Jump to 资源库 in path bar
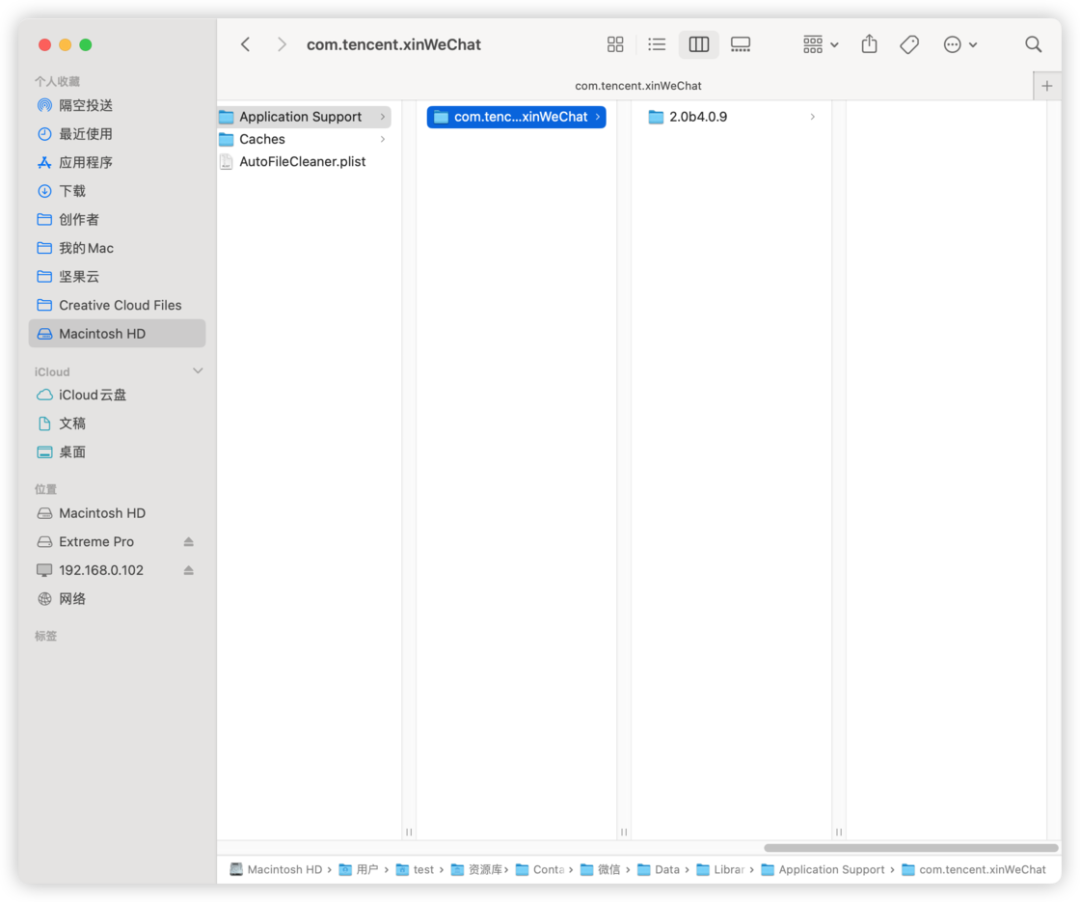The width and height of the screenshot is (1080, 902). point(477,870)
